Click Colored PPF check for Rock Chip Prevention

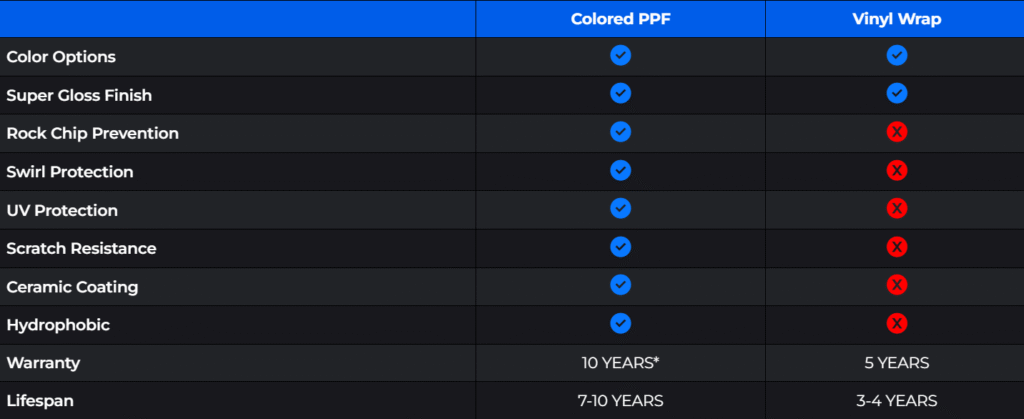620,133
